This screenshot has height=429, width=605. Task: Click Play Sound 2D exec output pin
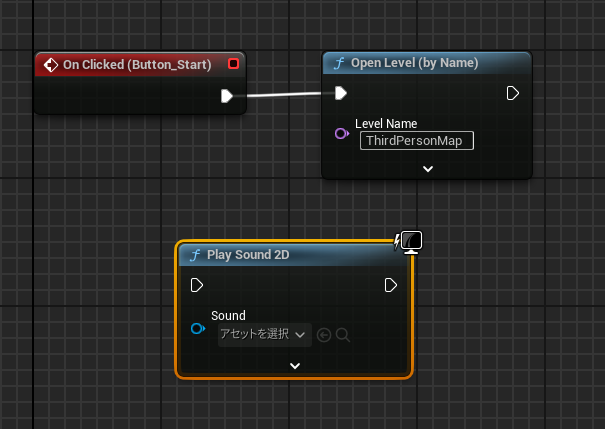pos(391,285)
